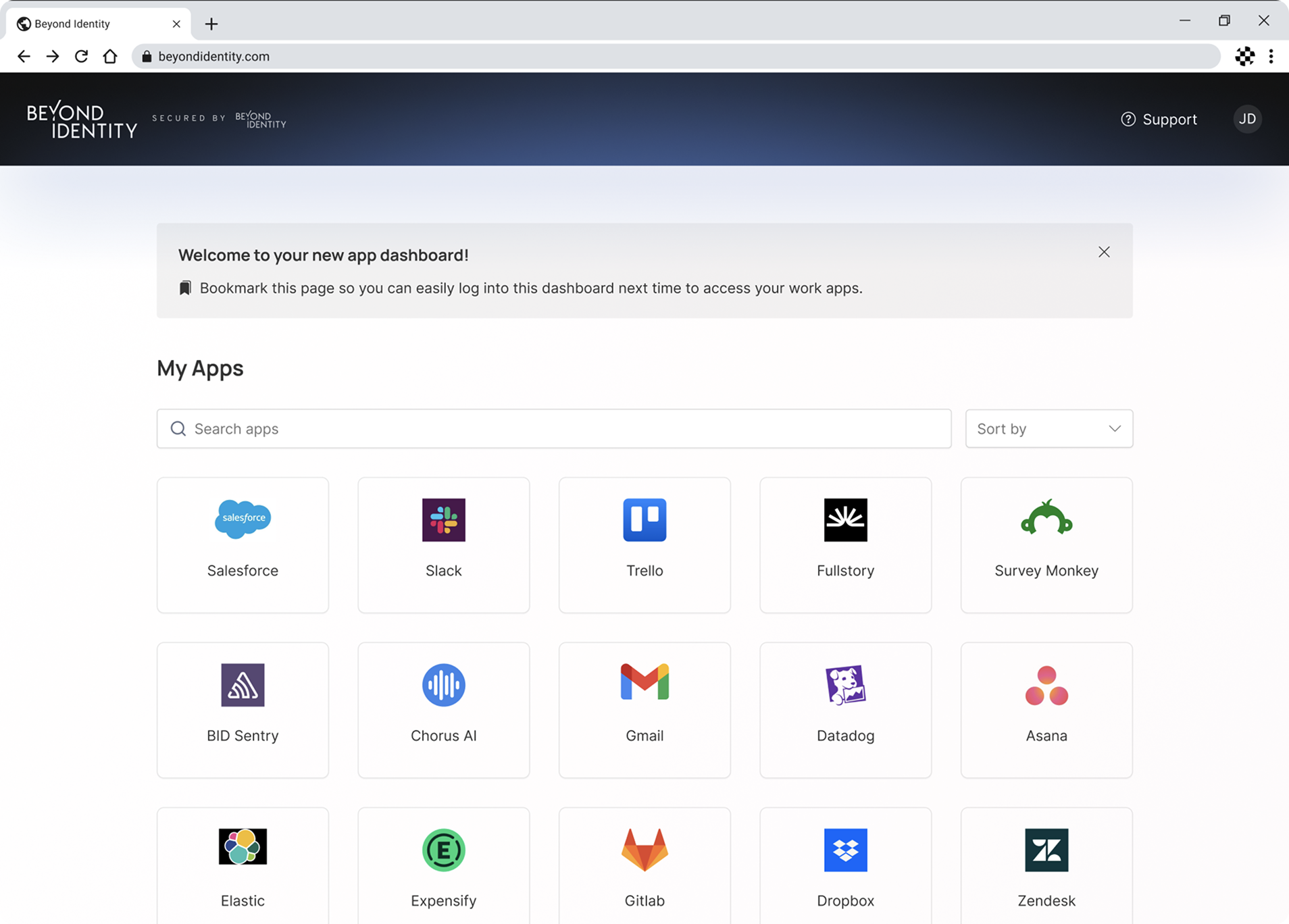Open the Gmail envelope icon
Viewport: 1289px width, 924px height.
(x=644, y=682)
